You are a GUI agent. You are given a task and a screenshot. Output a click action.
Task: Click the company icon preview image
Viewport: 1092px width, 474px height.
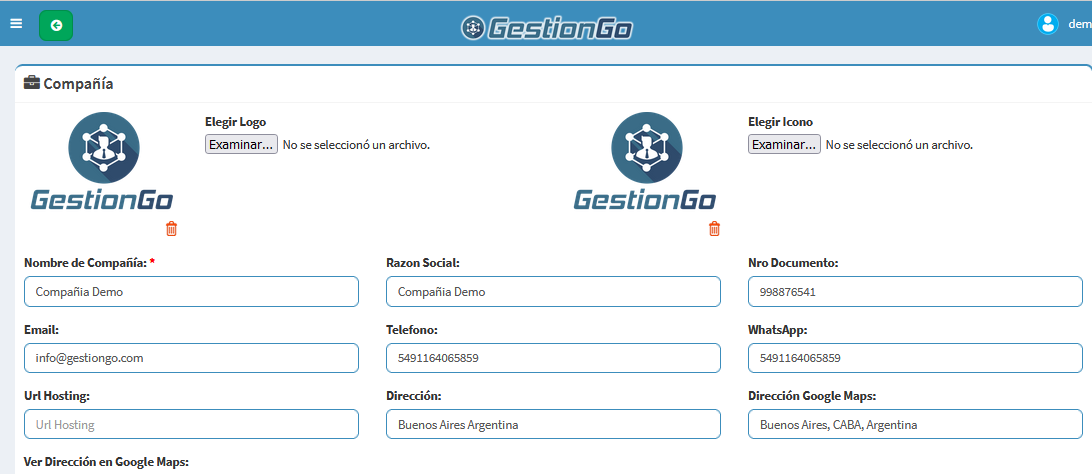coord(645,162)
